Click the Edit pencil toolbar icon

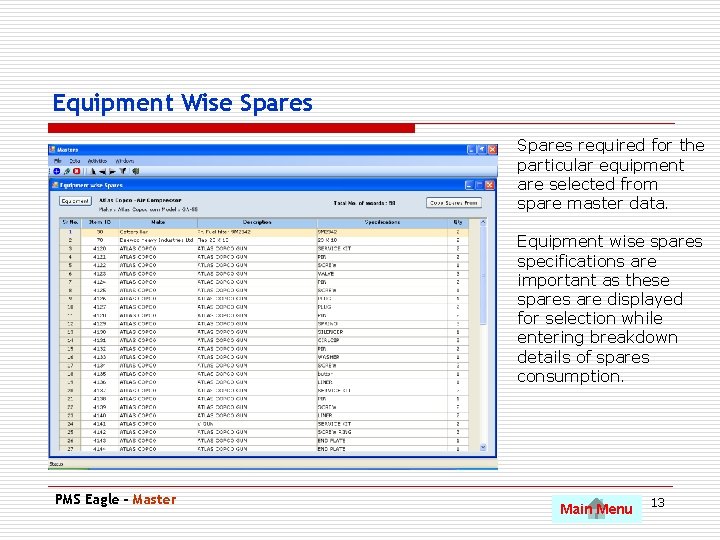pos(67,171)
